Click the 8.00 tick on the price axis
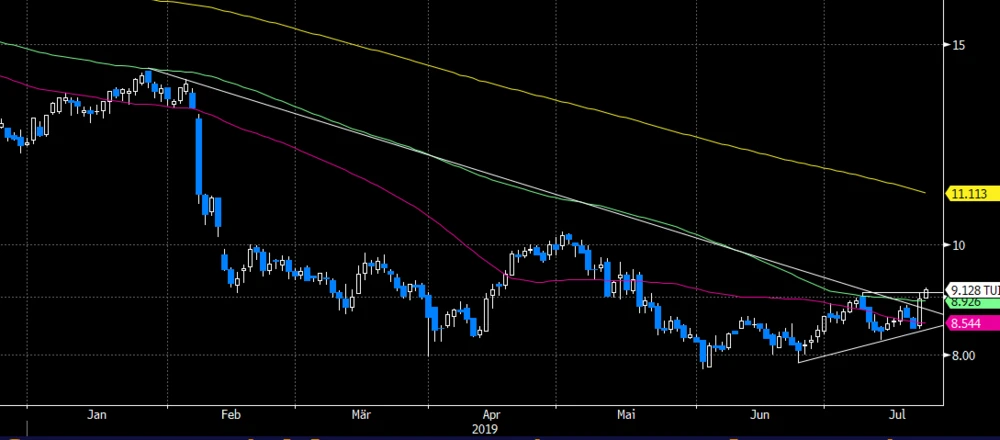 click(x=962, y=355)
